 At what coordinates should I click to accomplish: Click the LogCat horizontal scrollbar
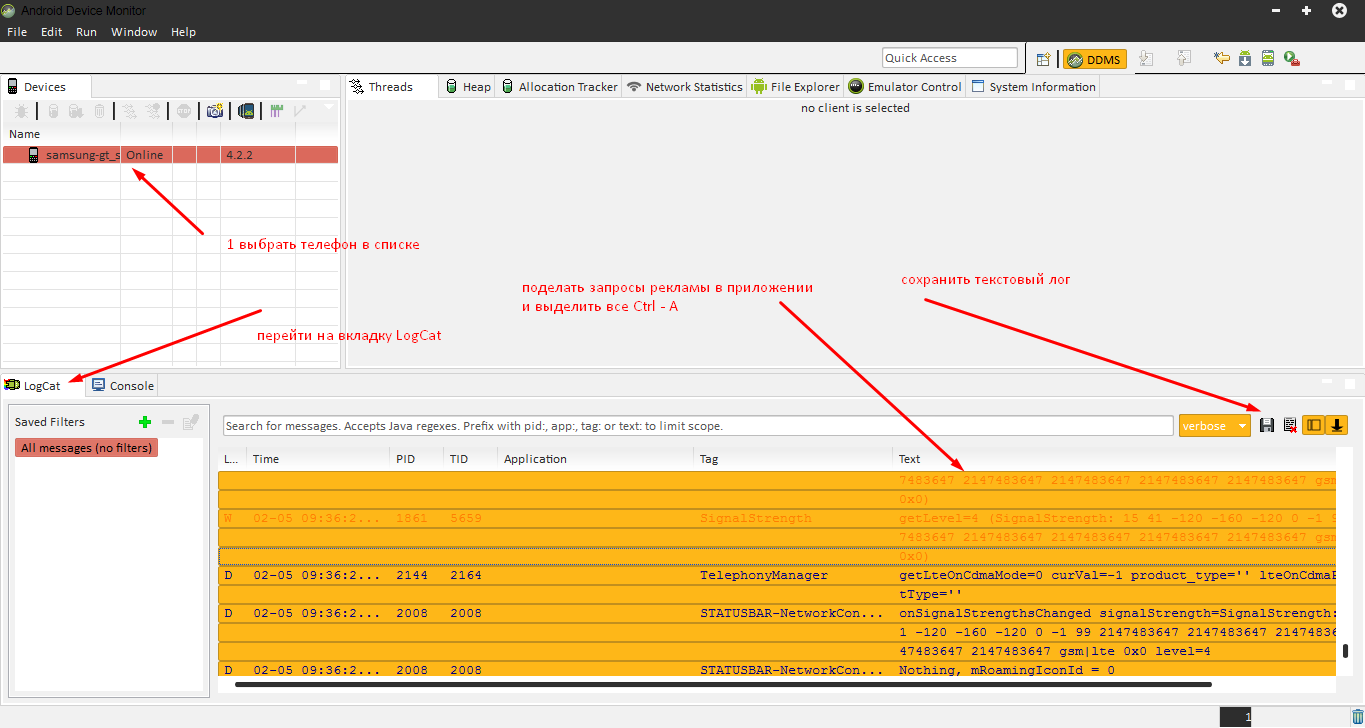[x=722, y=685]
